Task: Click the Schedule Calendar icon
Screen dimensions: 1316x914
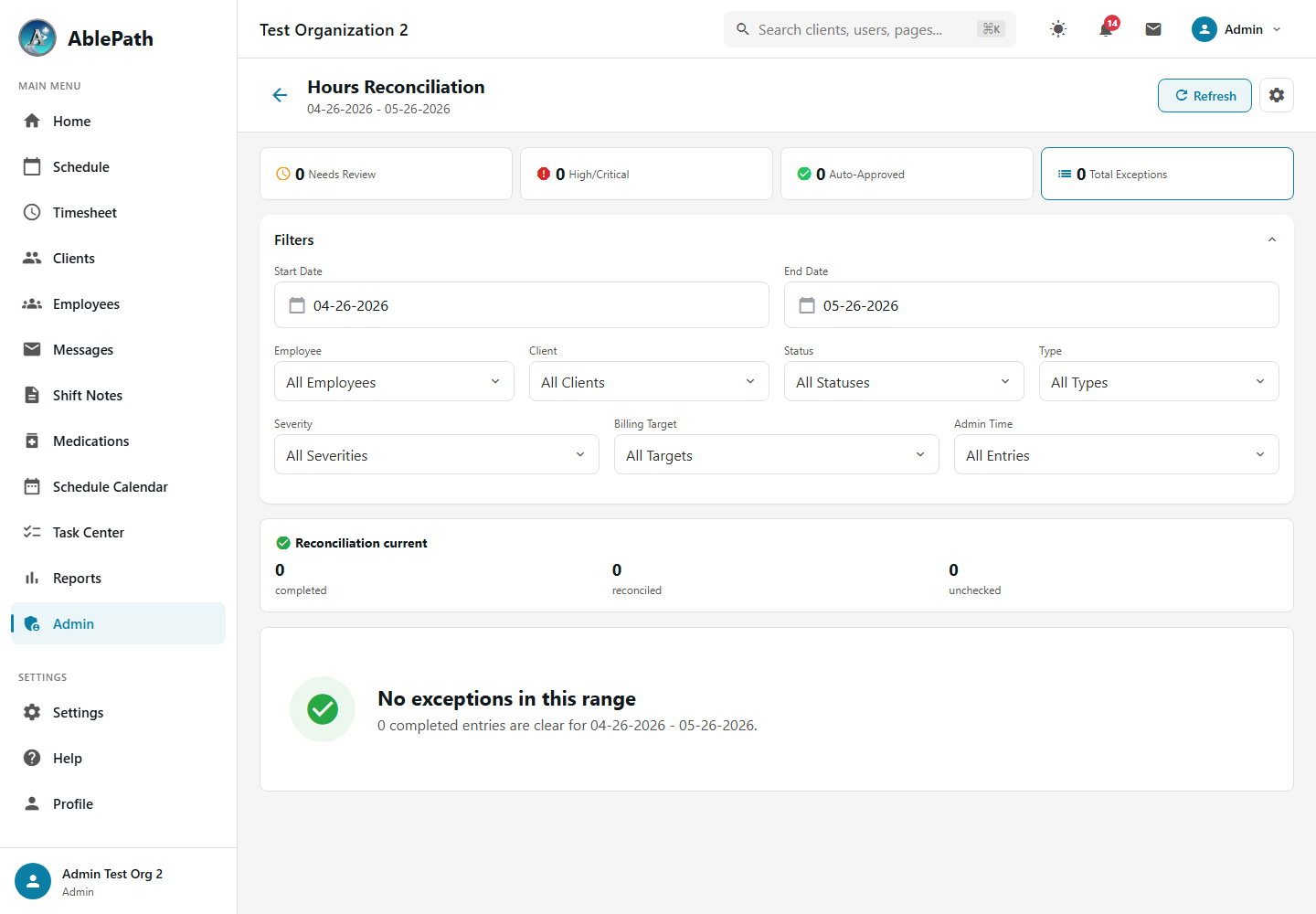Action: pos(32,486)
